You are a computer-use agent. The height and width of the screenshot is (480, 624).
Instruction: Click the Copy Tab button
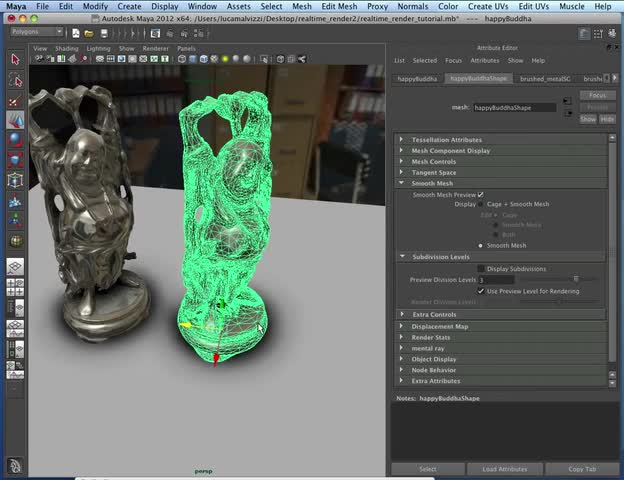[582, 469]
